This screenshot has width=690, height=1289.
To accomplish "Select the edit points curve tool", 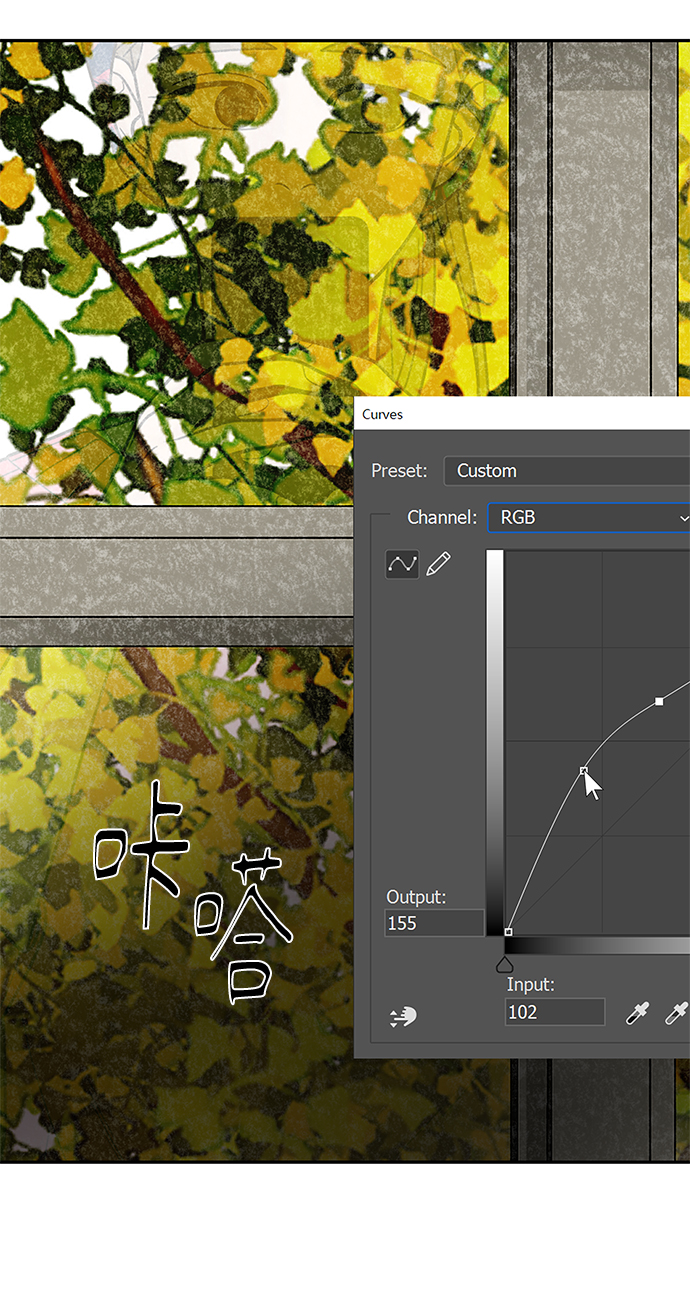I will point(402,564).
